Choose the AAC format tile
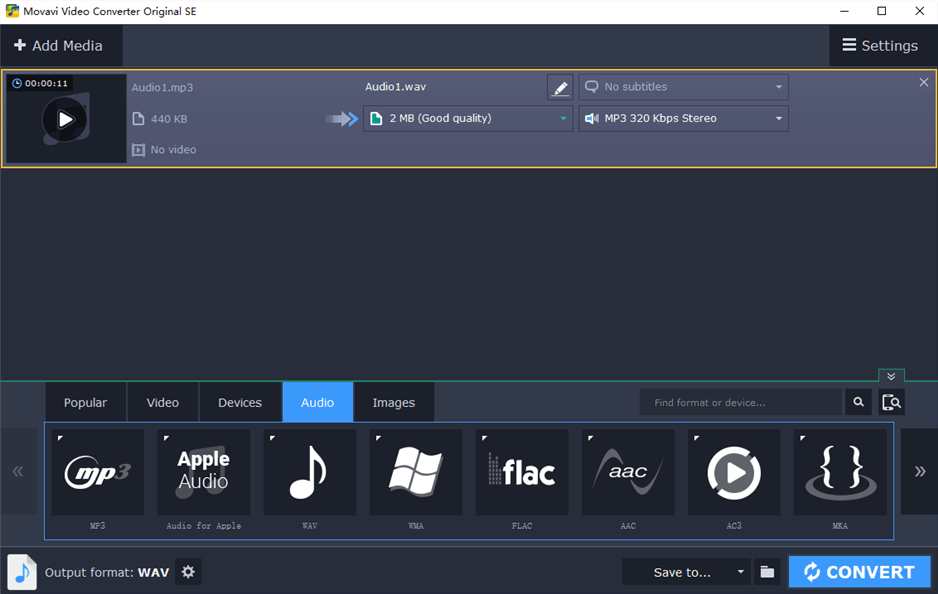The image size is (938, 594). click(628, 472)
